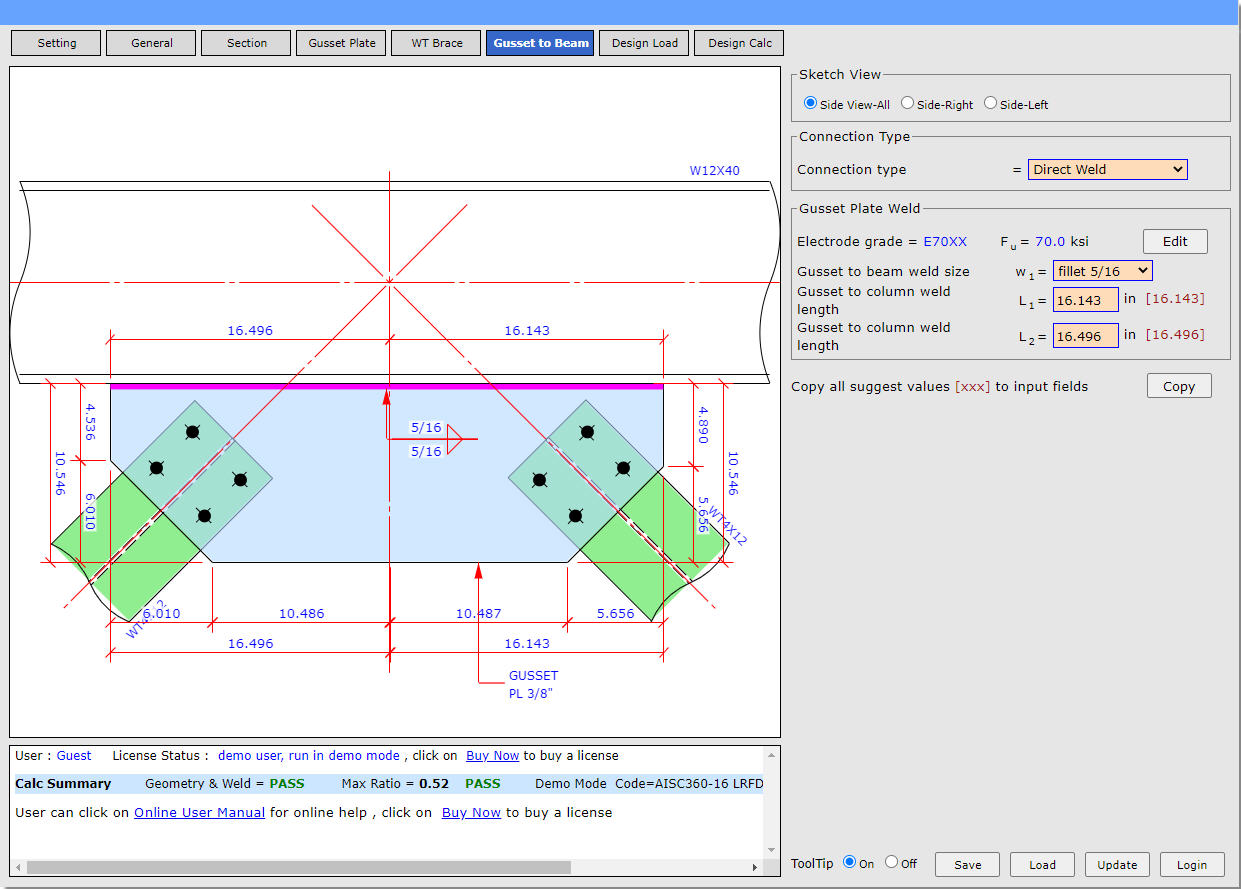The width and height of the screenshot is (1241, 889).
Task: Open the WT Brace tab
Action: click(x=437, y=43)
